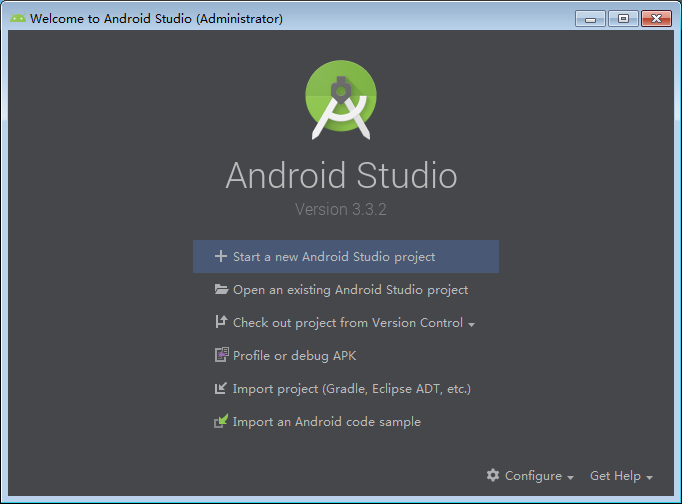The width and height of the screenshot is (682, 504).
Task: Minimize the Welcome window
Action: point(590,19)
